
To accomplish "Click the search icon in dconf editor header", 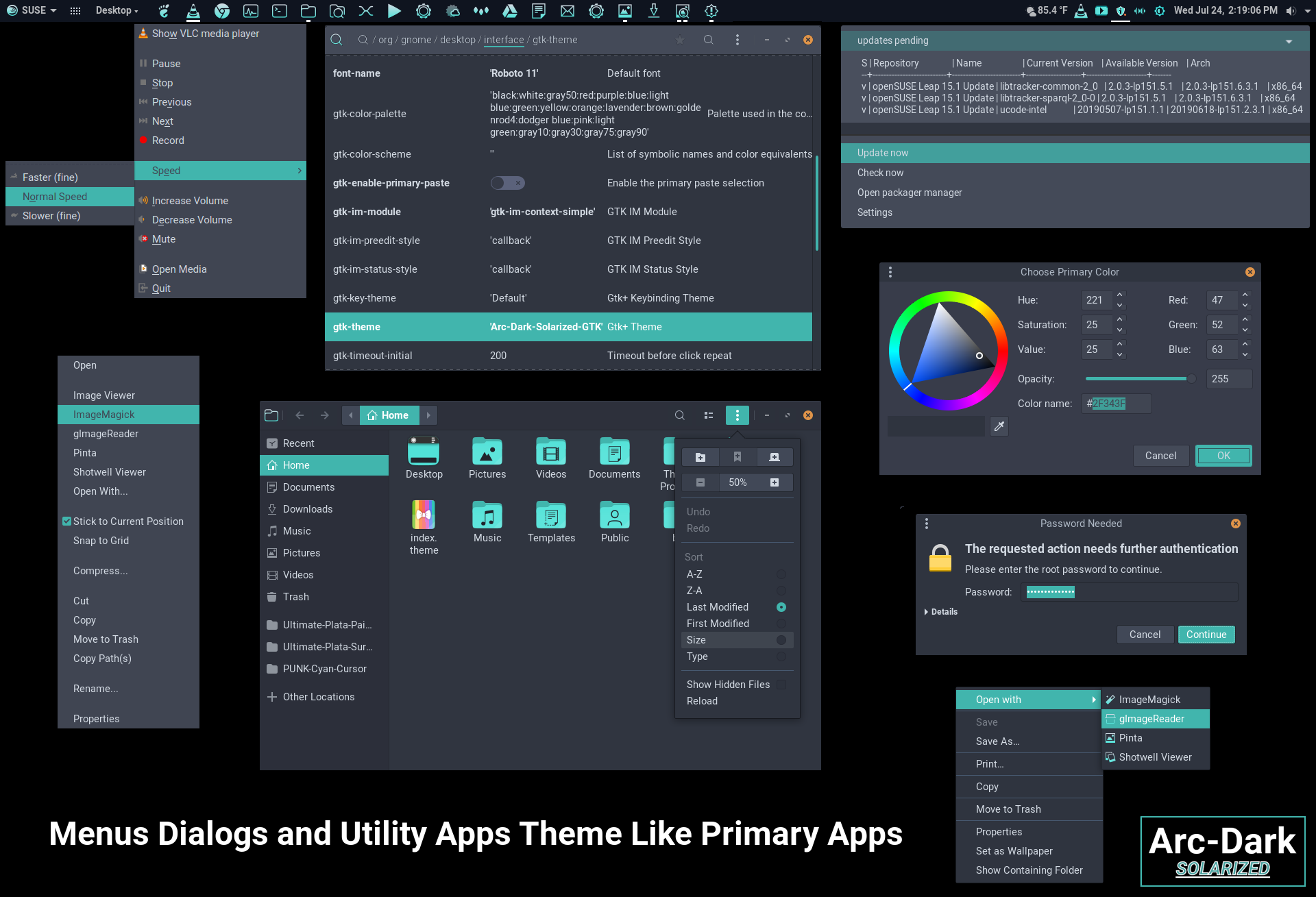I will point(708,40).
